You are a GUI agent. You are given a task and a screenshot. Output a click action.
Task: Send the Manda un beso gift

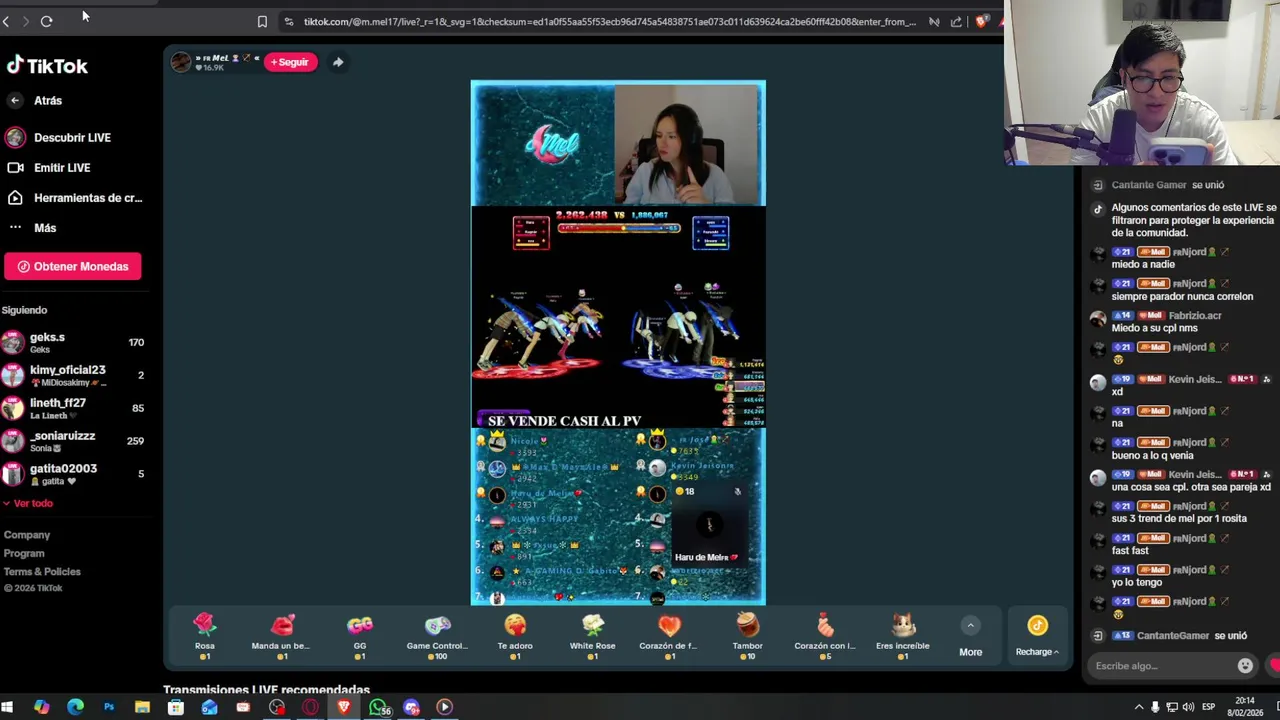[x=281, y=635]
